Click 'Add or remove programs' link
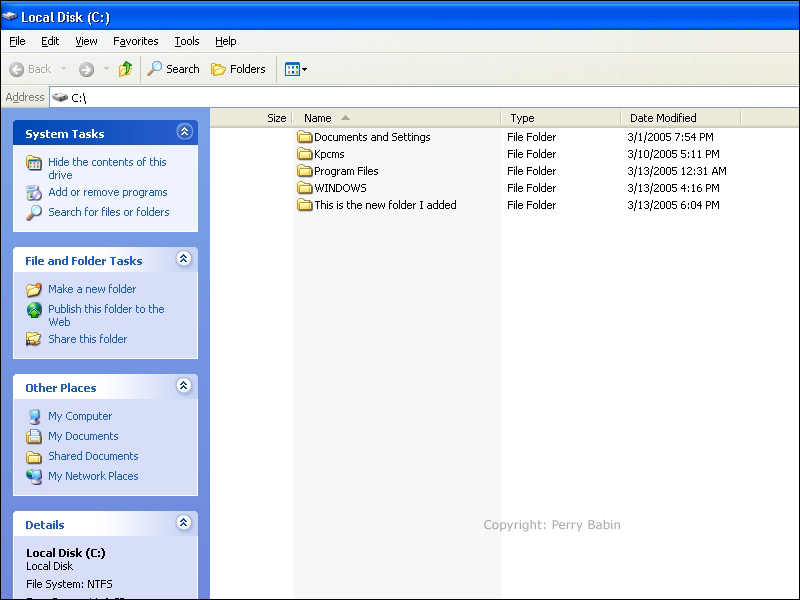Image resolution: width=800 pixels, height=600 pixels. [108, 192]
